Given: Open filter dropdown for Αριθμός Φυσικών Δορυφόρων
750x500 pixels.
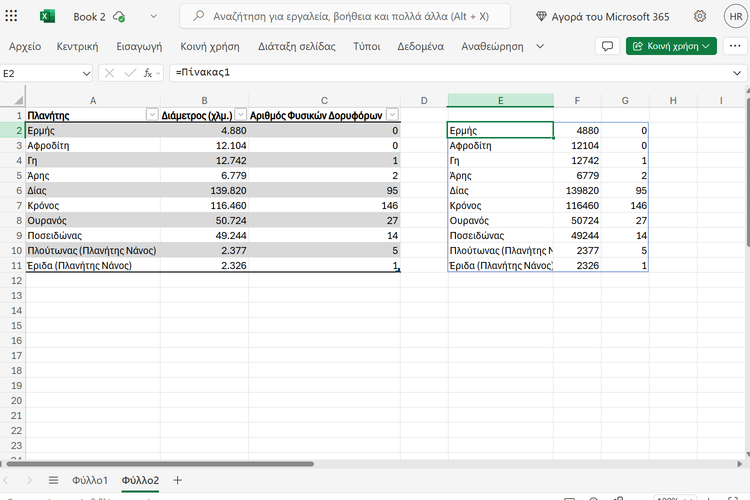Looking at the screenshot, I should coord(392,115).
